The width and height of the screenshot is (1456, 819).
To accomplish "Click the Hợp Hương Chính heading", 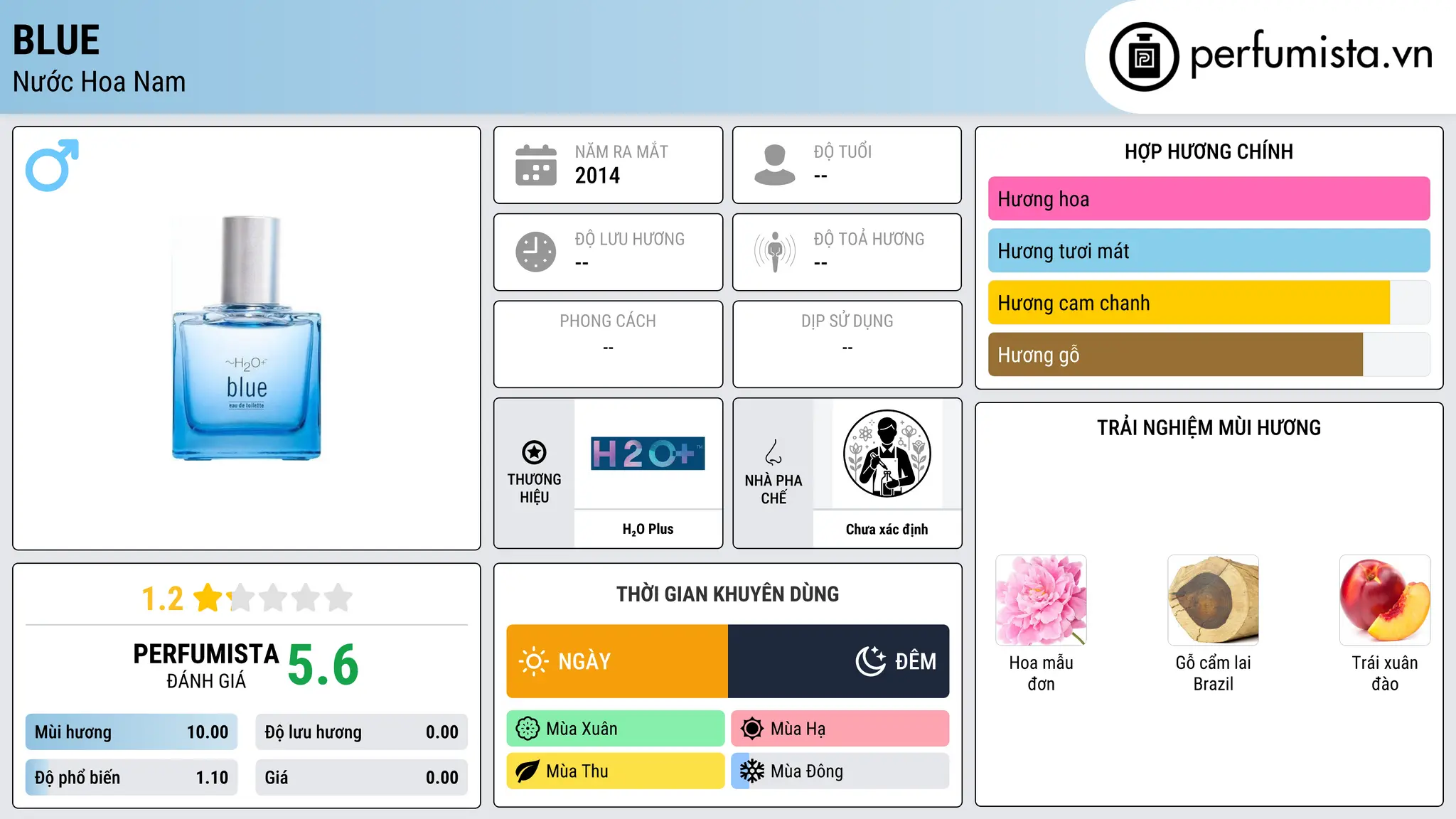I will (x=1209, y=151).
